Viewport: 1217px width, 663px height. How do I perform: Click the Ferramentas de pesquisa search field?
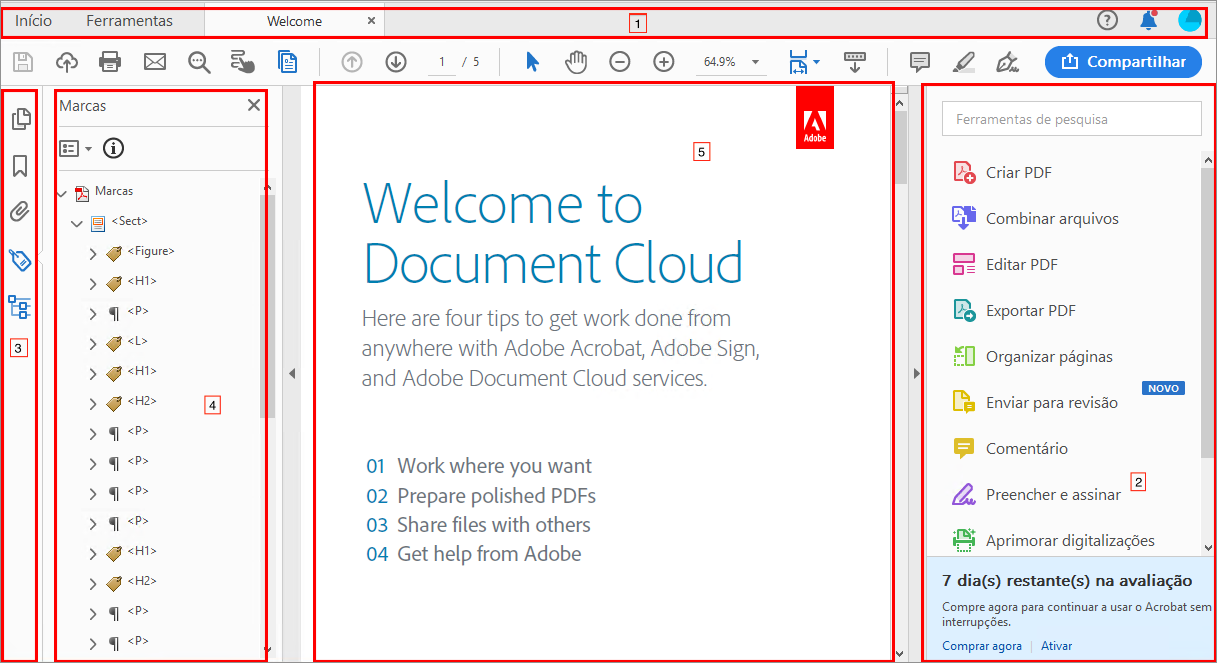click(x=1071, y=119)
